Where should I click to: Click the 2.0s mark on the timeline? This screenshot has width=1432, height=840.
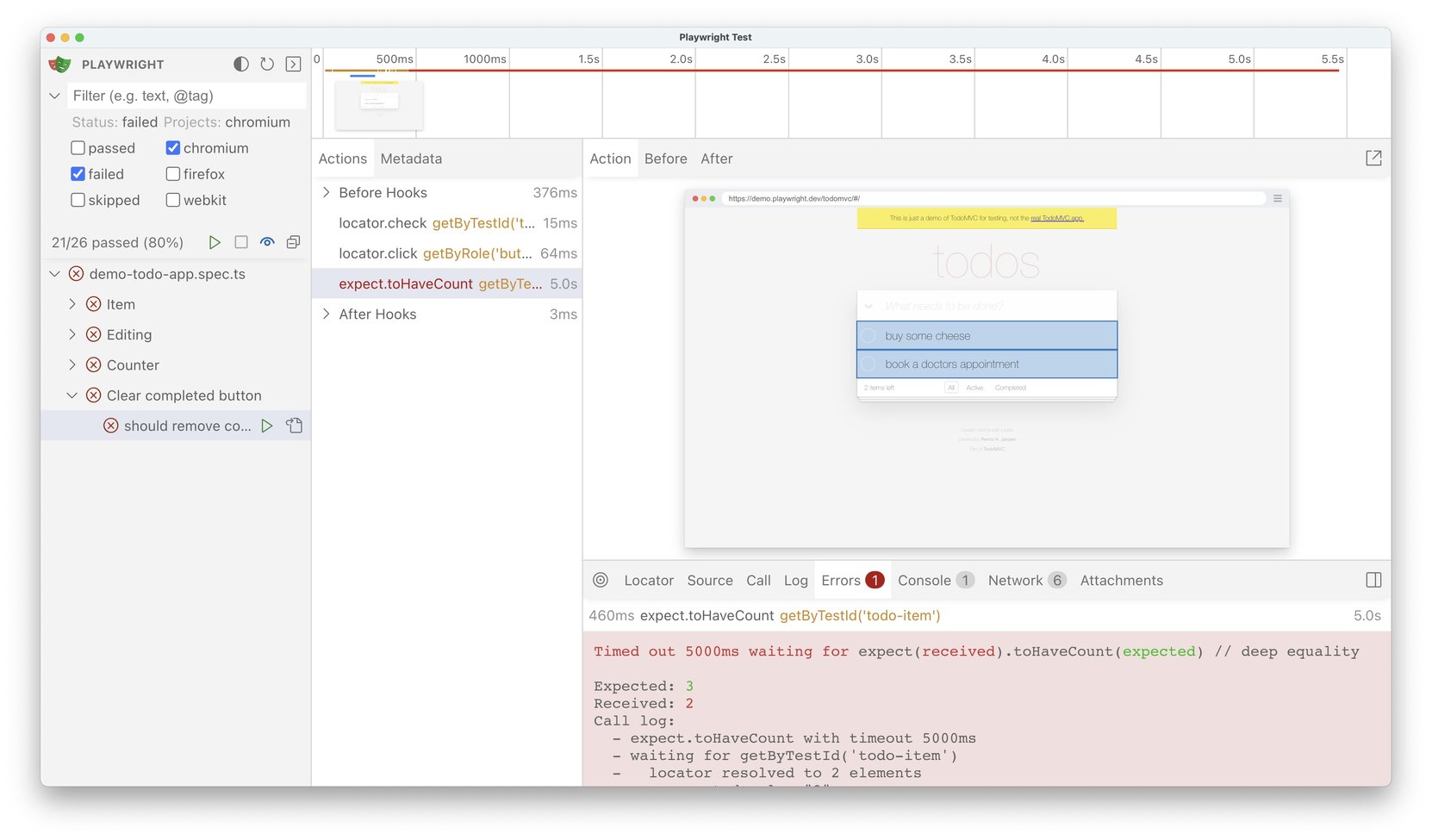tap(680, 59)
